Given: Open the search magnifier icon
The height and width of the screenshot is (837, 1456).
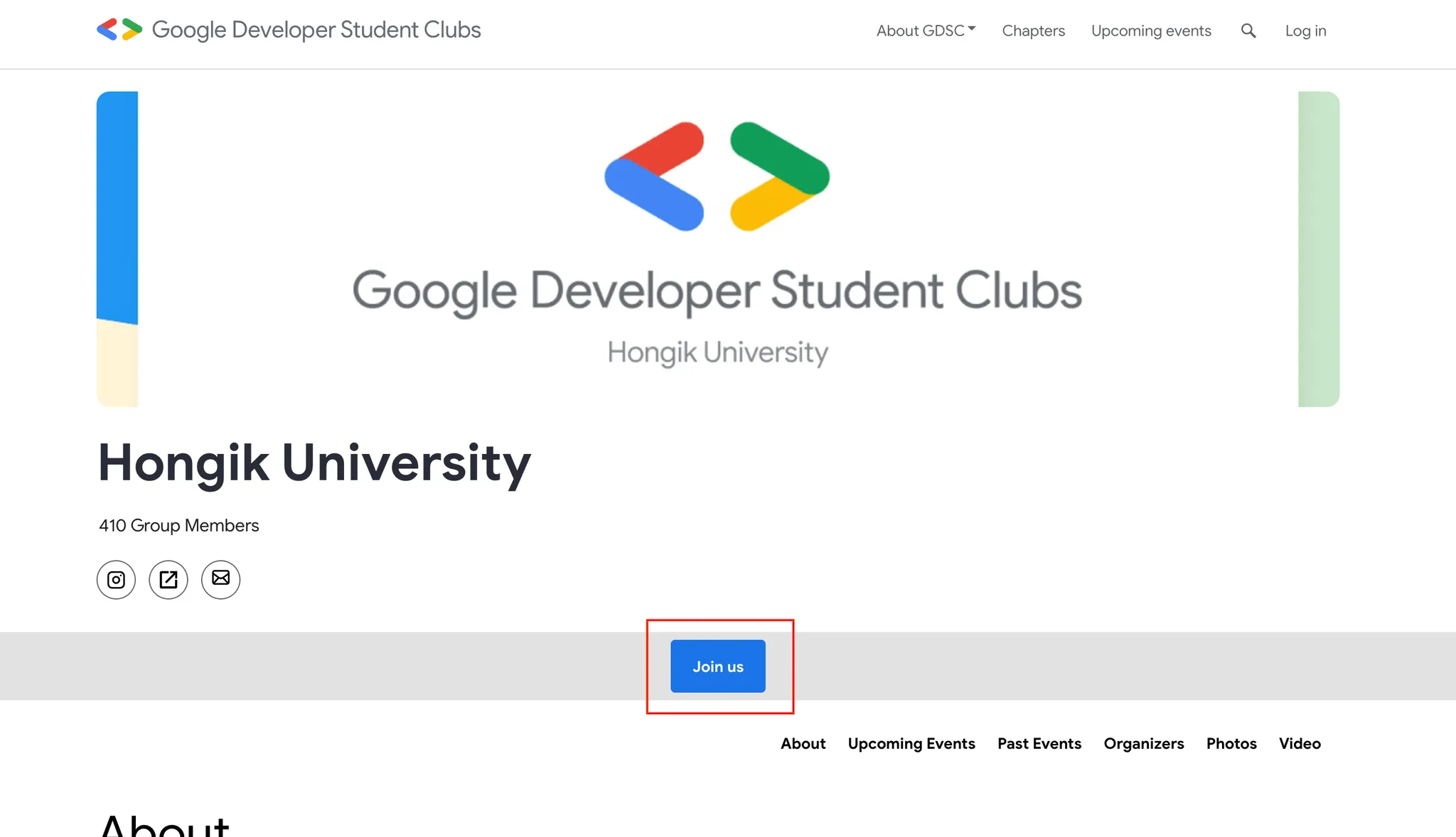Looking at the screenshot, I should coord(1248,31).
